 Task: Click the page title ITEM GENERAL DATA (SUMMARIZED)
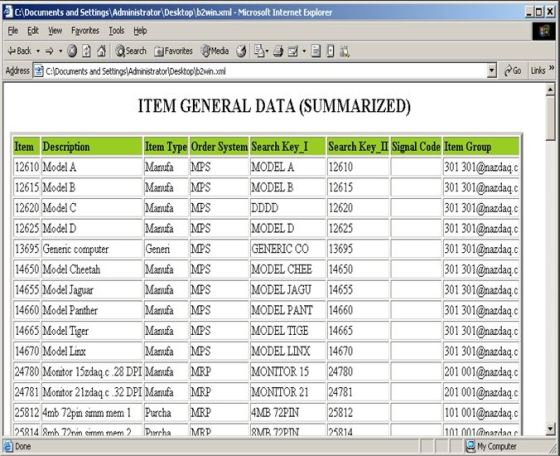point(274,106)
